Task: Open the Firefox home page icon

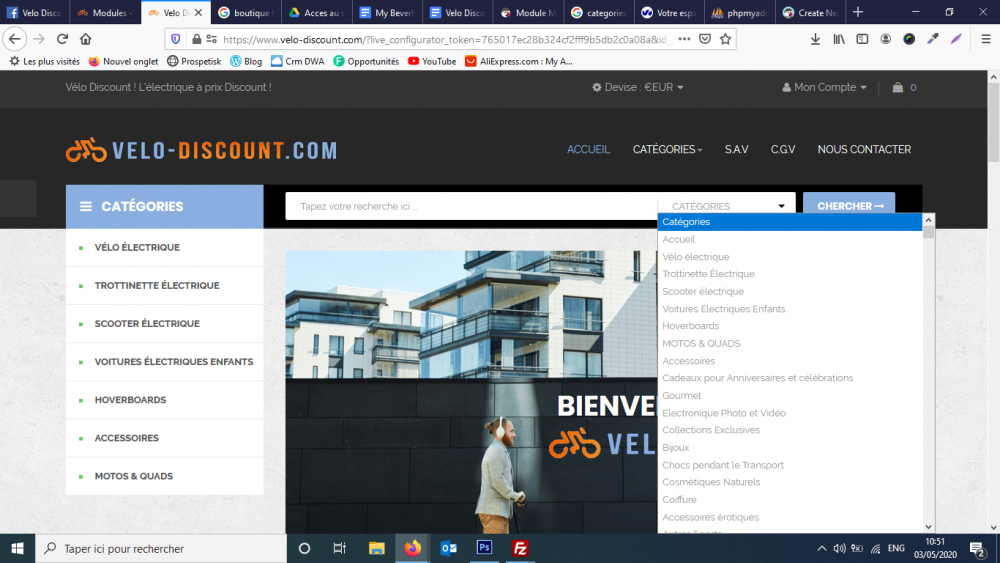Action: click(85, 39)
